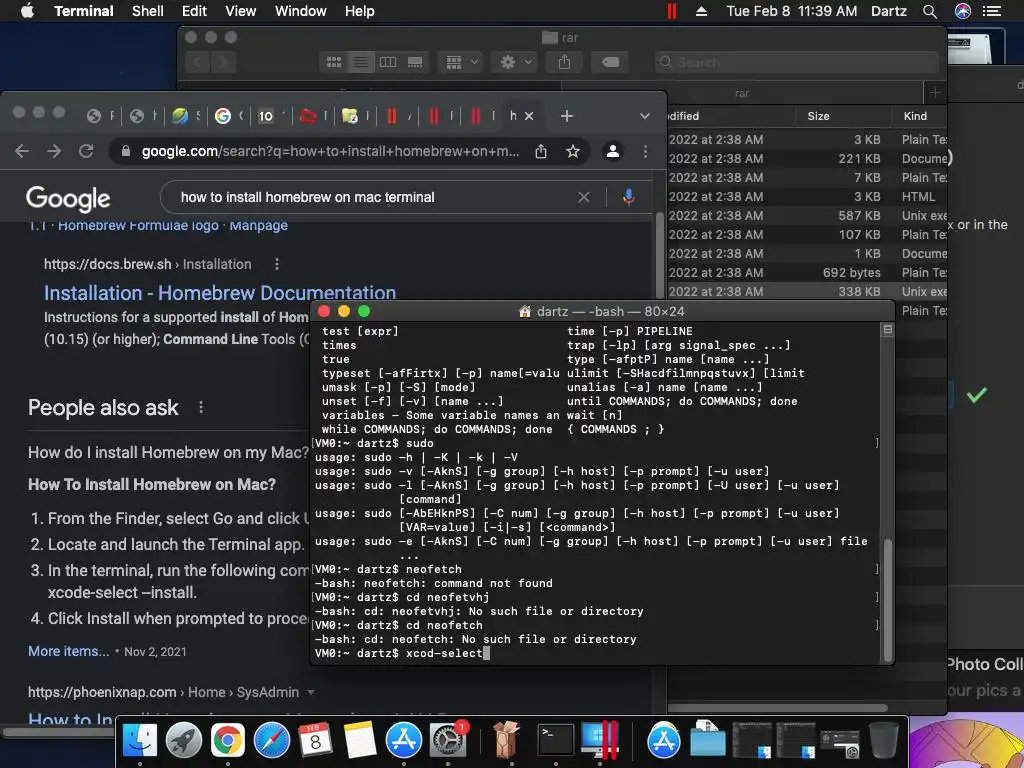Screen dimensions: 1024x768
Task: Open Installation - Homebrew Documentation link
Action: (220, 293)
